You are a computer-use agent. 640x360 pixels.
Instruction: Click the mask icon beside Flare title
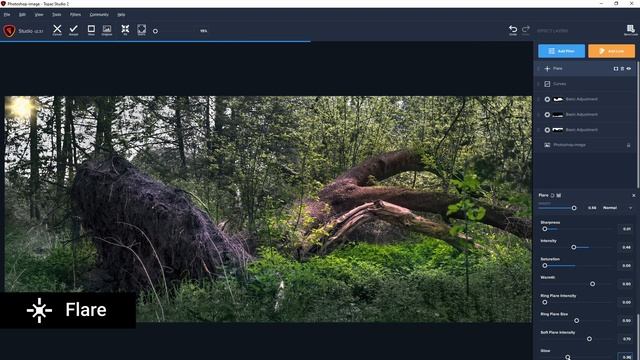click(x=559, y=196)
